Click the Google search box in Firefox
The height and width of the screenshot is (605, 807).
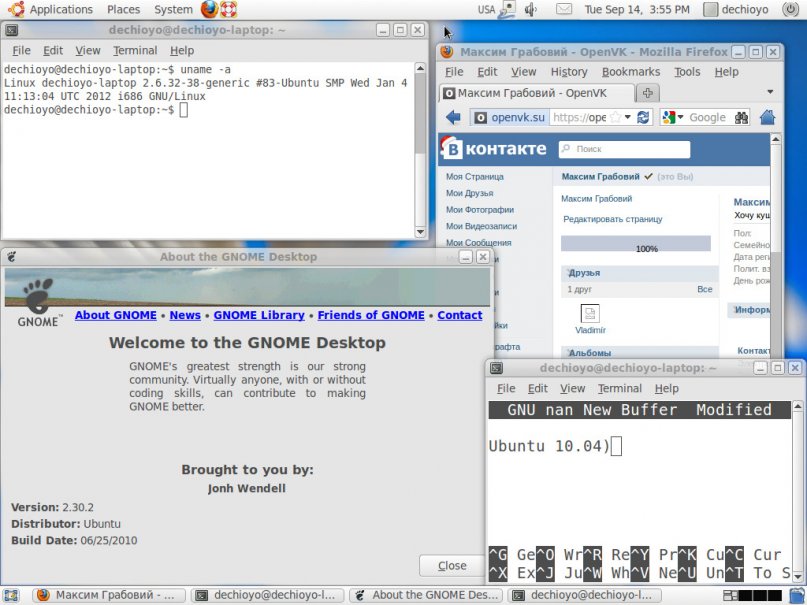(x=707, y=117)
